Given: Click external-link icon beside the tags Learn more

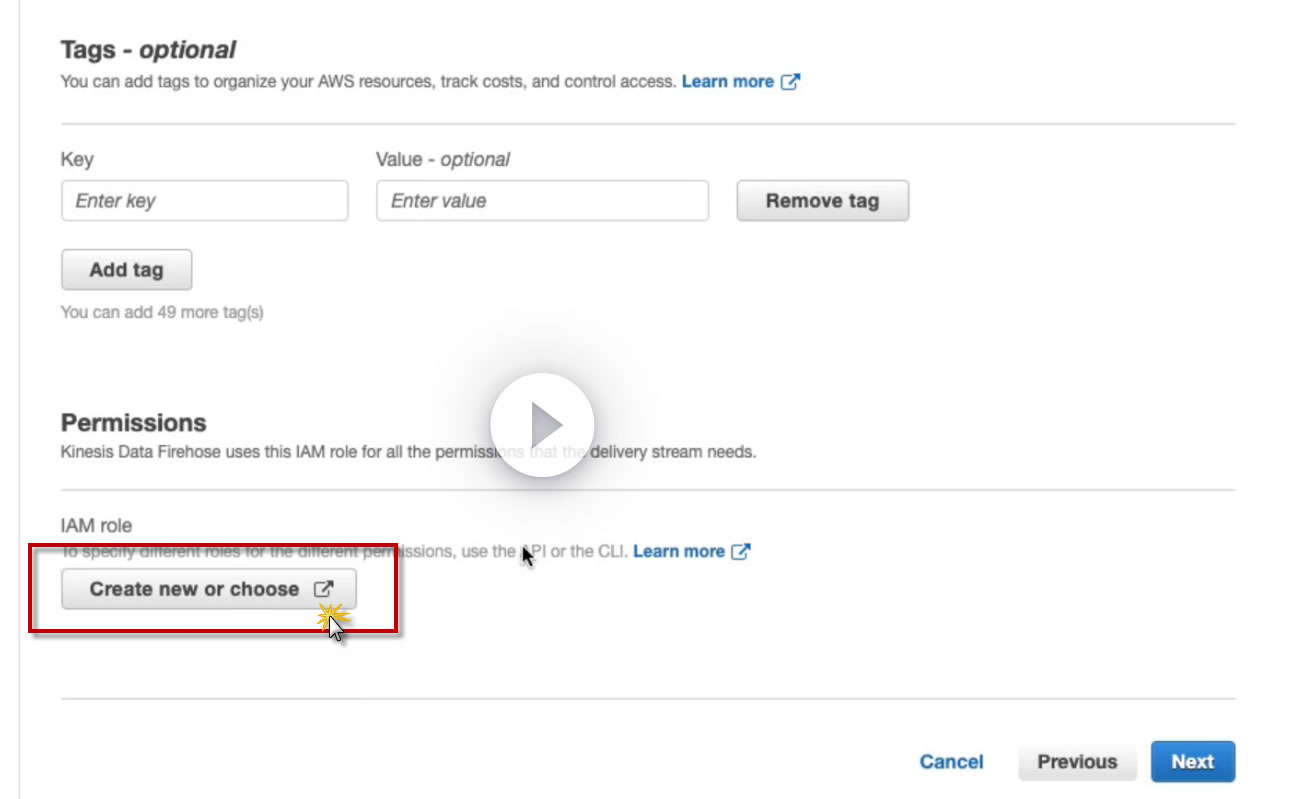Looking at the screenshot, I should click(791, 81).
